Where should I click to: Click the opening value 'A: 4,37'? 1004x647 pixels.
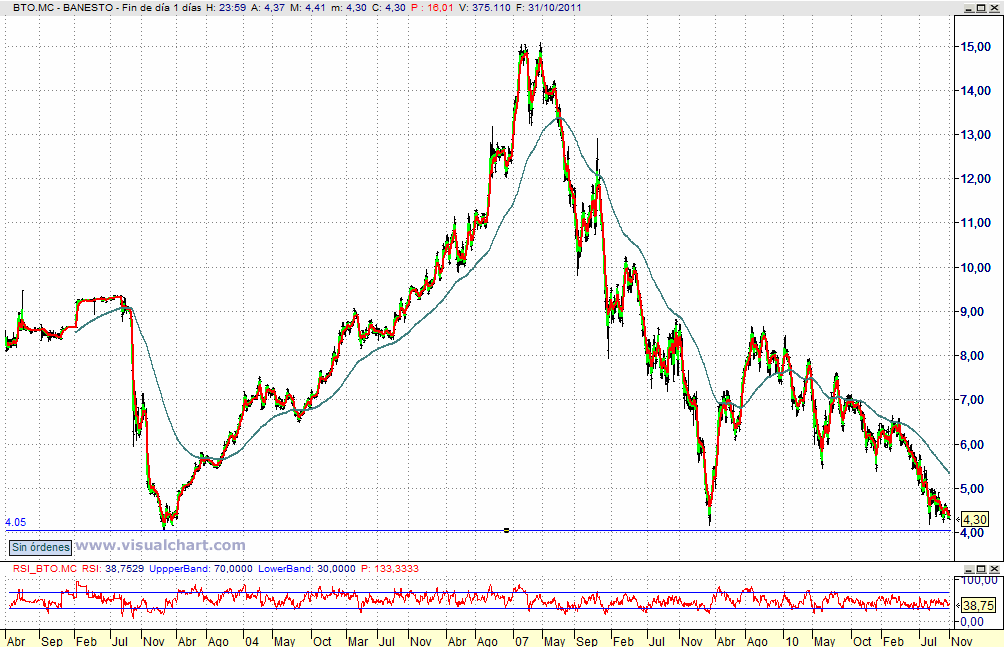coord(268,8)
